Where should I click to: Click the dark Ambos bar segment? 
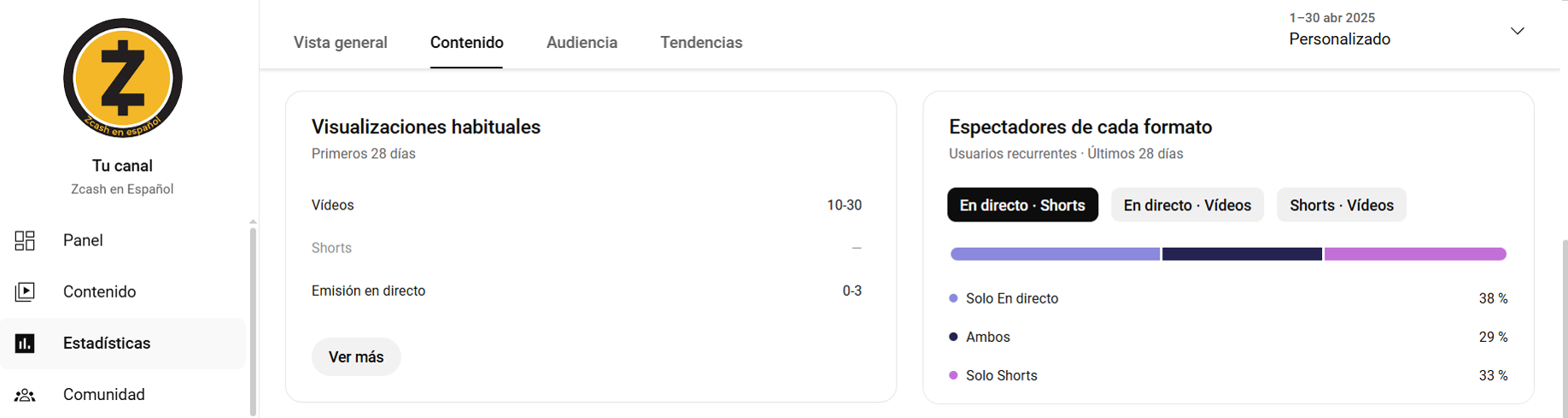pos(1242,254)
